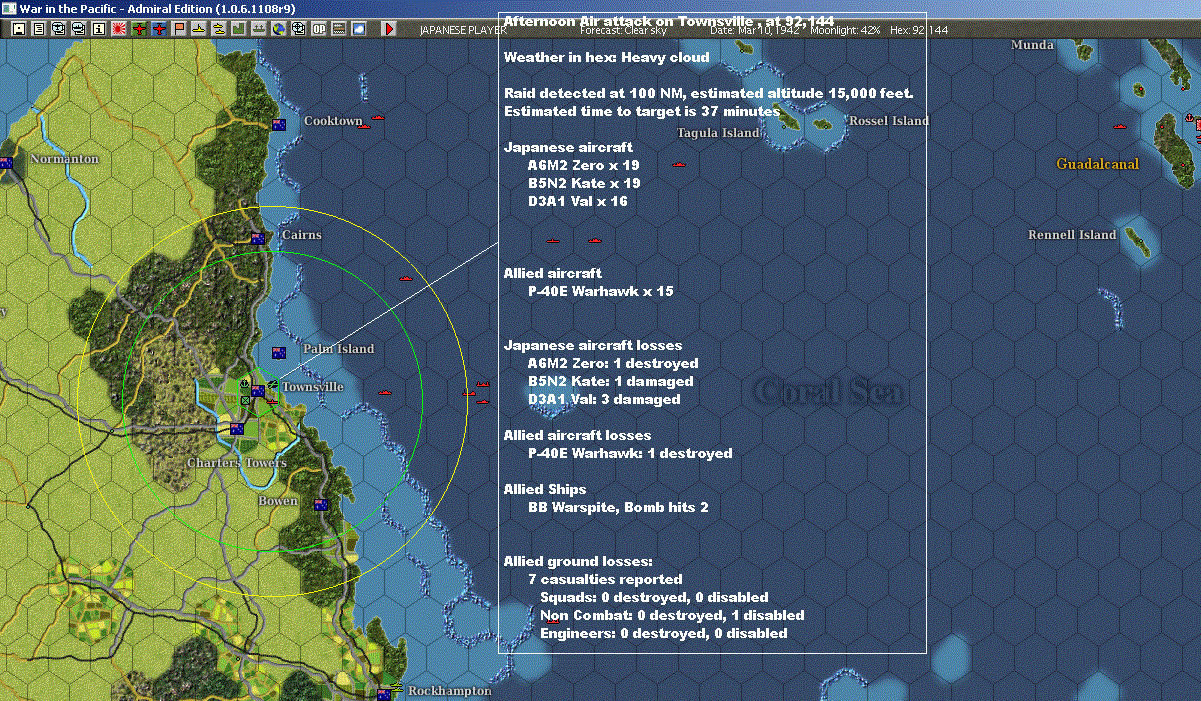Click the 'Townsville' city label
The image size is (1201, 701).
click(312, 387)
